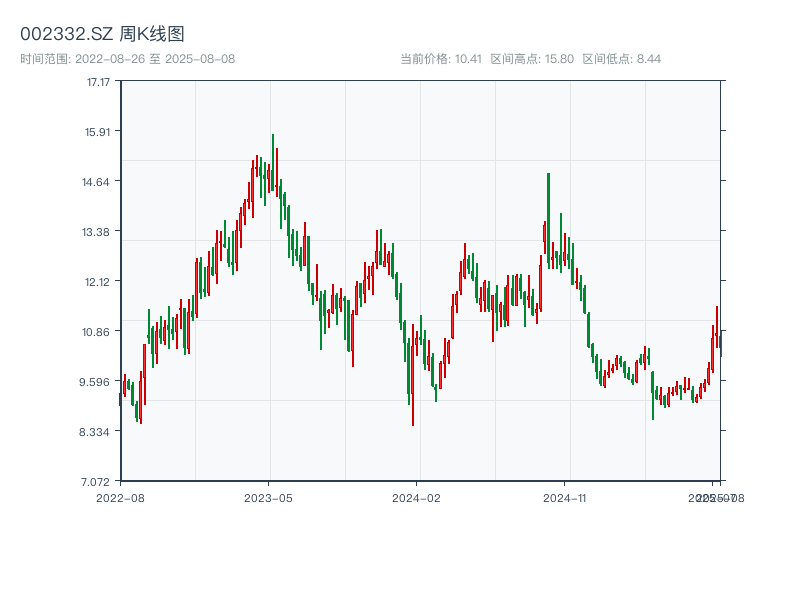Click the y-axis value 13.38
The width and height of the screenshot is (800, 600).
coord(96,232)
